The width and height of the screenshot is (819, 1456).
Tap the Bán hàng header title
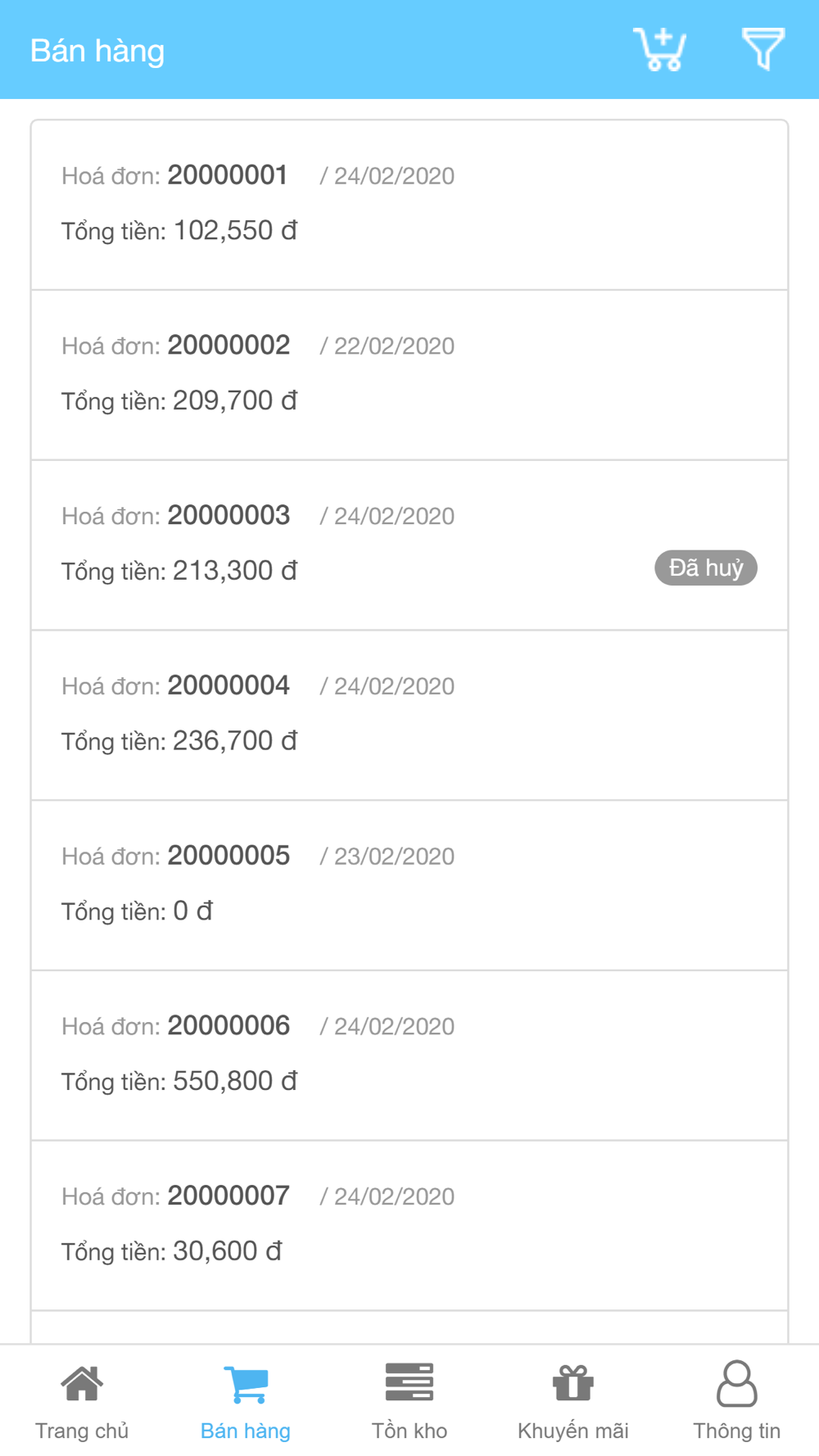point(97,51)
